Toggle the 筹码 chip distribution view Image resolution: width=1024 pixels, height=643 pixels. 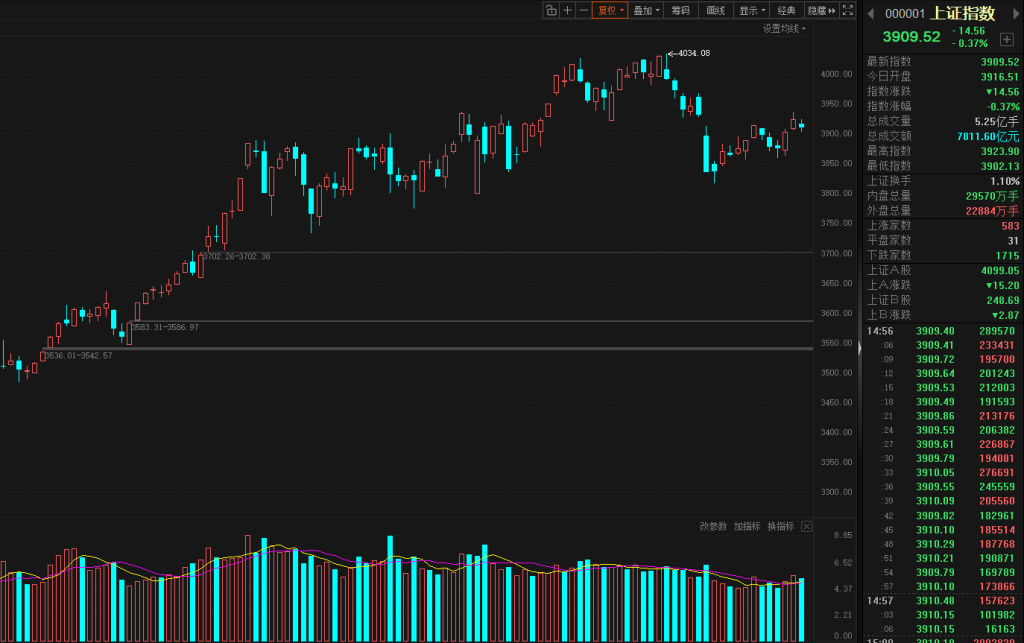pos(681,10)
